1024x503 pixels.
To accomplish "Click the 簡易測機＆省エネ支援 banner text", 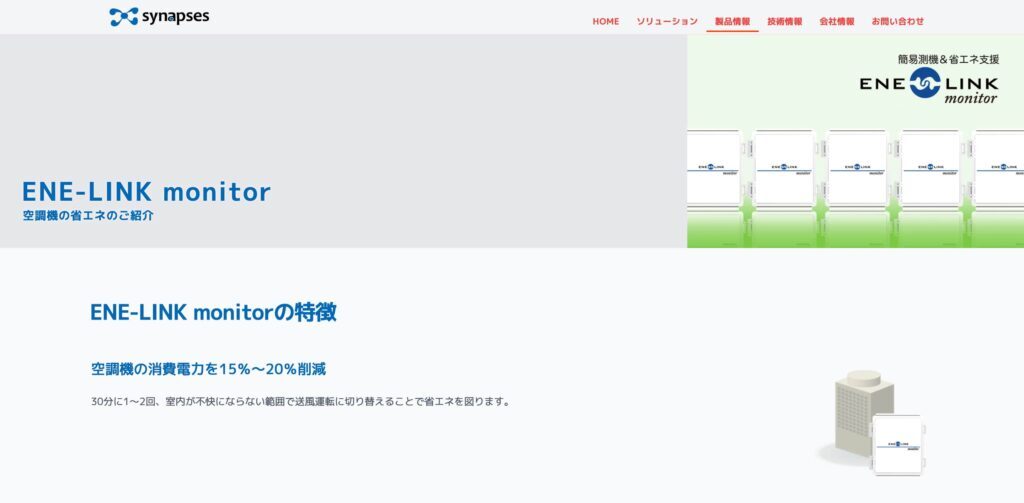I will click(x=948, y=59).
